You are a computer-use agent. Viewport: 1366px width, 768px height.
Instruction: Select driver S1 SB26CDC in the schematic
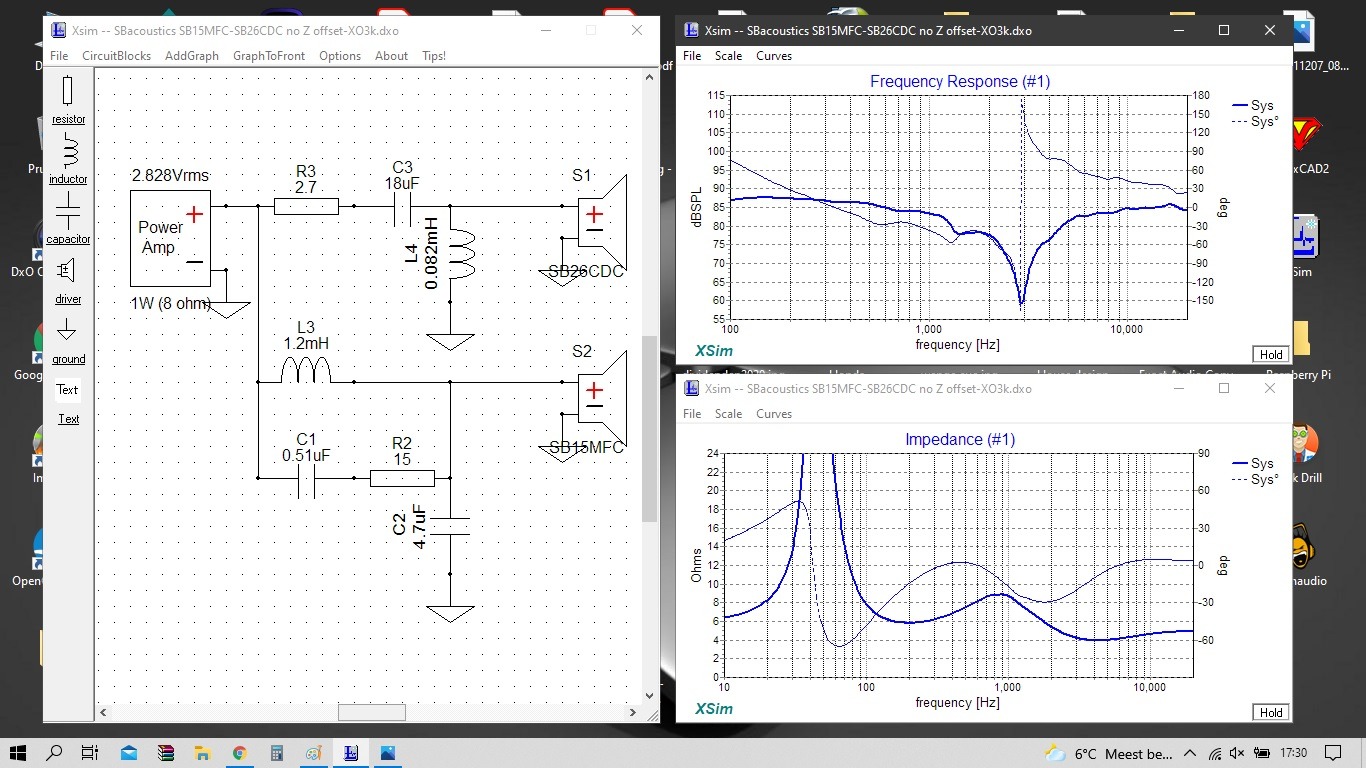pyautogui.click(x=601, y=222)
